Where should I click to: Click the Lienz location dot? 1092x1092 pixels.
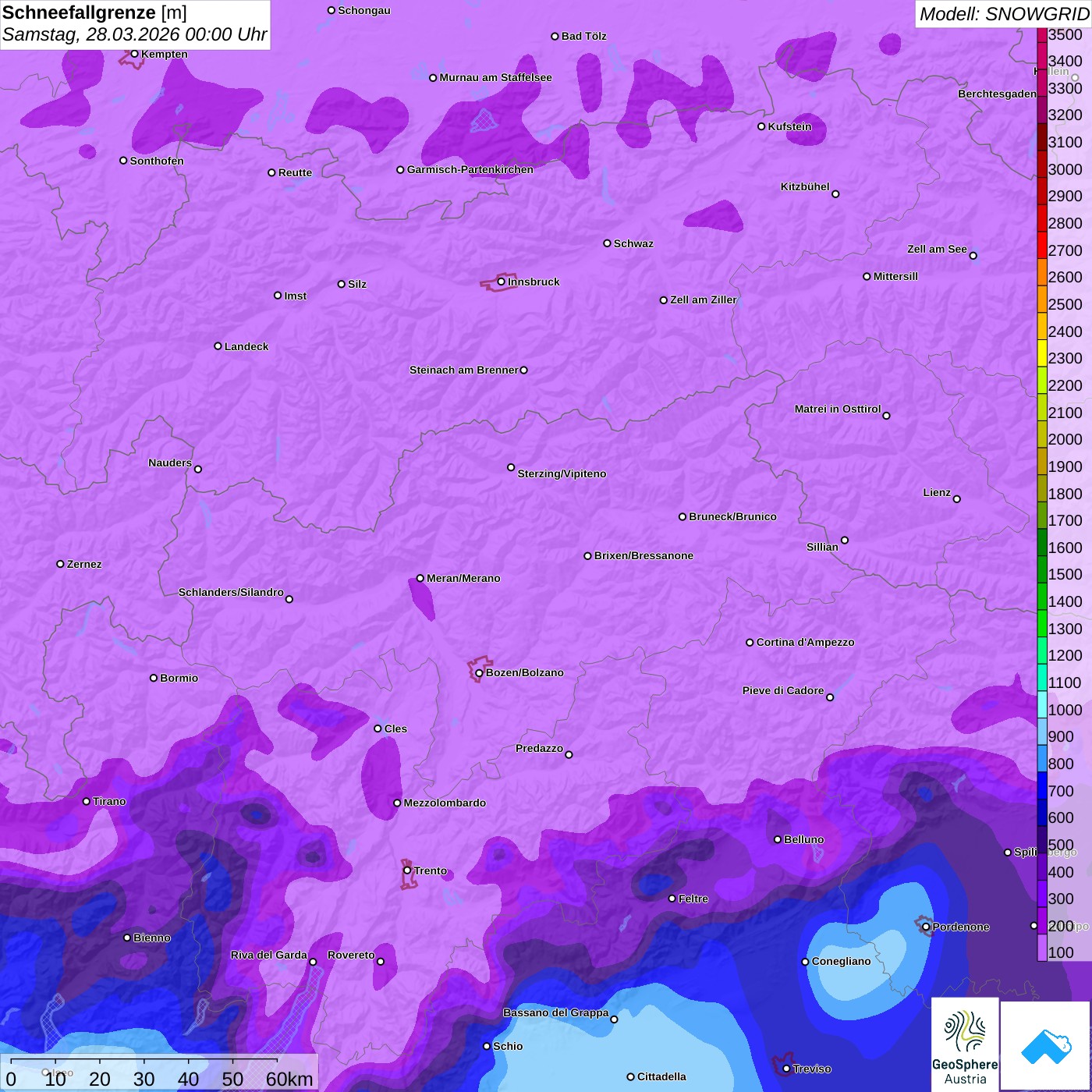[957, 499]
